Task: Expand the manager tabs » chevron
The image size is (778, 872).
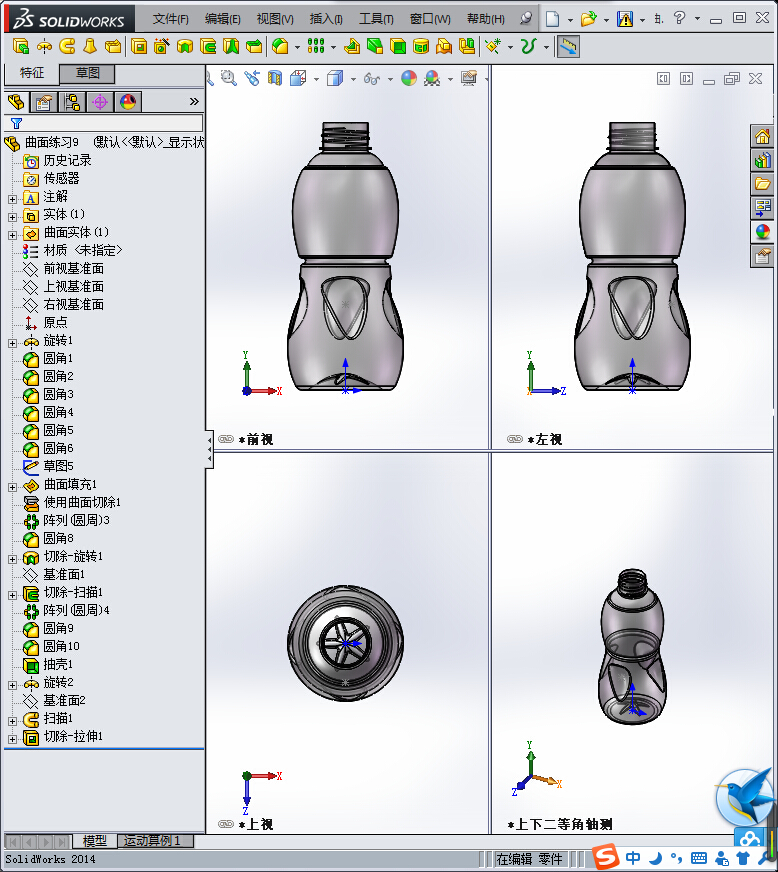Action: (x=194, y=101)
